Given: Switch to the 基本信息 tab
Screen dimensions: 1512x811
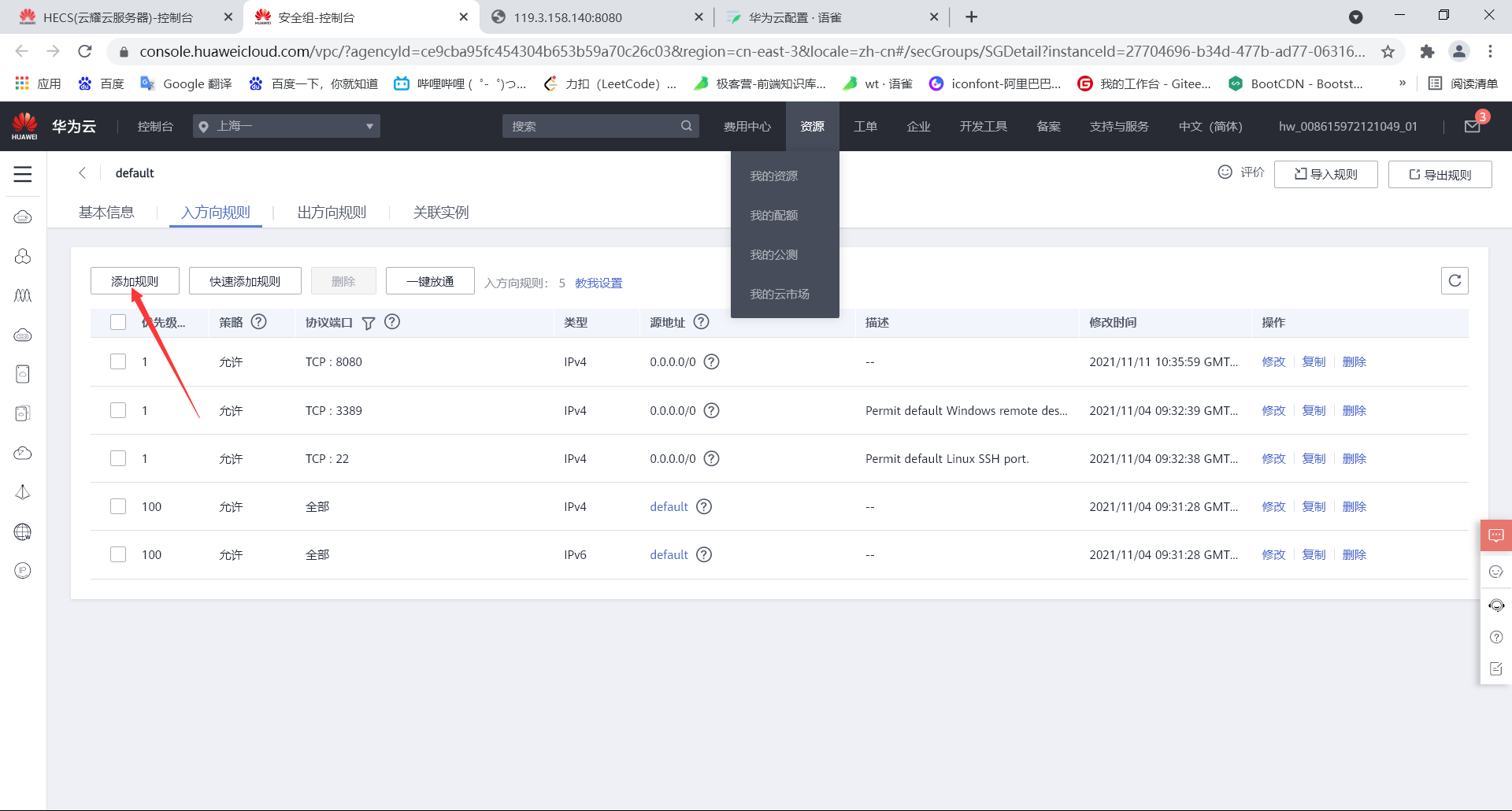Looking at the screenshot, I should [x=106, y=212].
